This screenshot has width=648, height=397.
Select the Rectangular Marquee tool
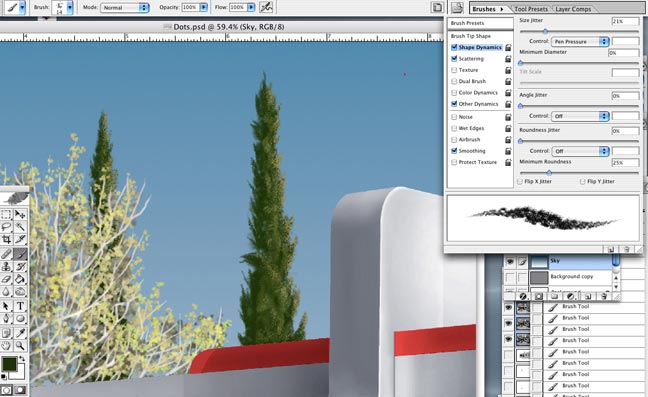(x=6, y=214)
